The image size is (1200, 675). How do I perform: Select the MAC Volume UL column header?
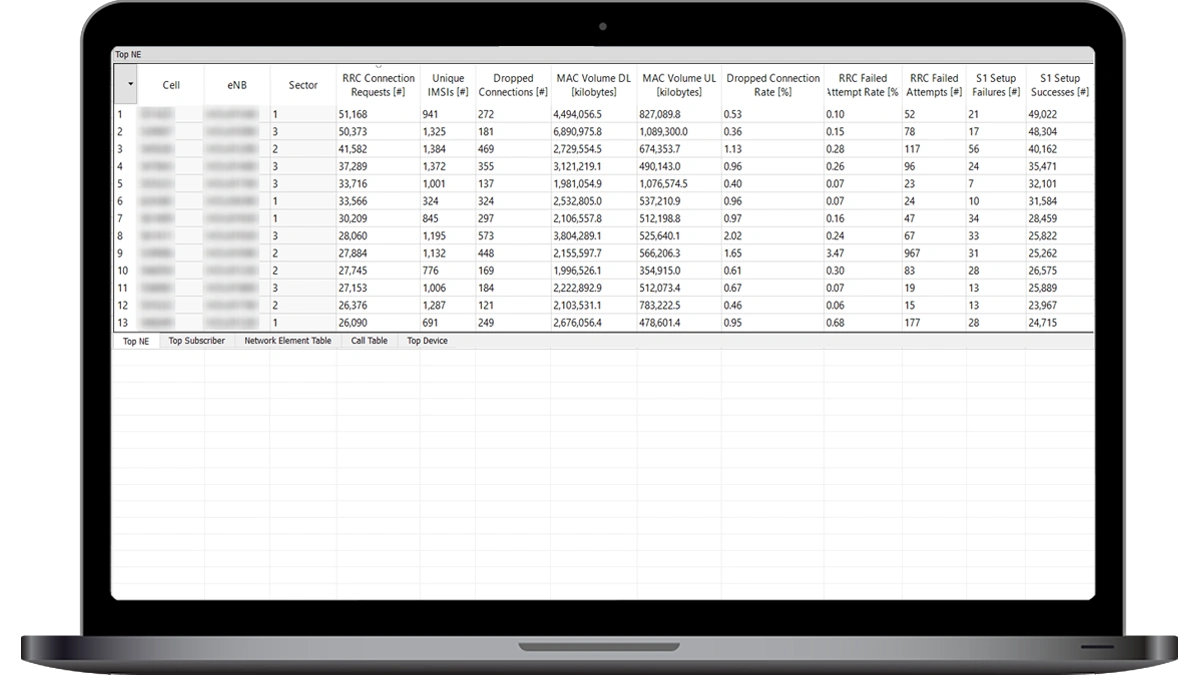pyautogui.click(x=679, y=85)
